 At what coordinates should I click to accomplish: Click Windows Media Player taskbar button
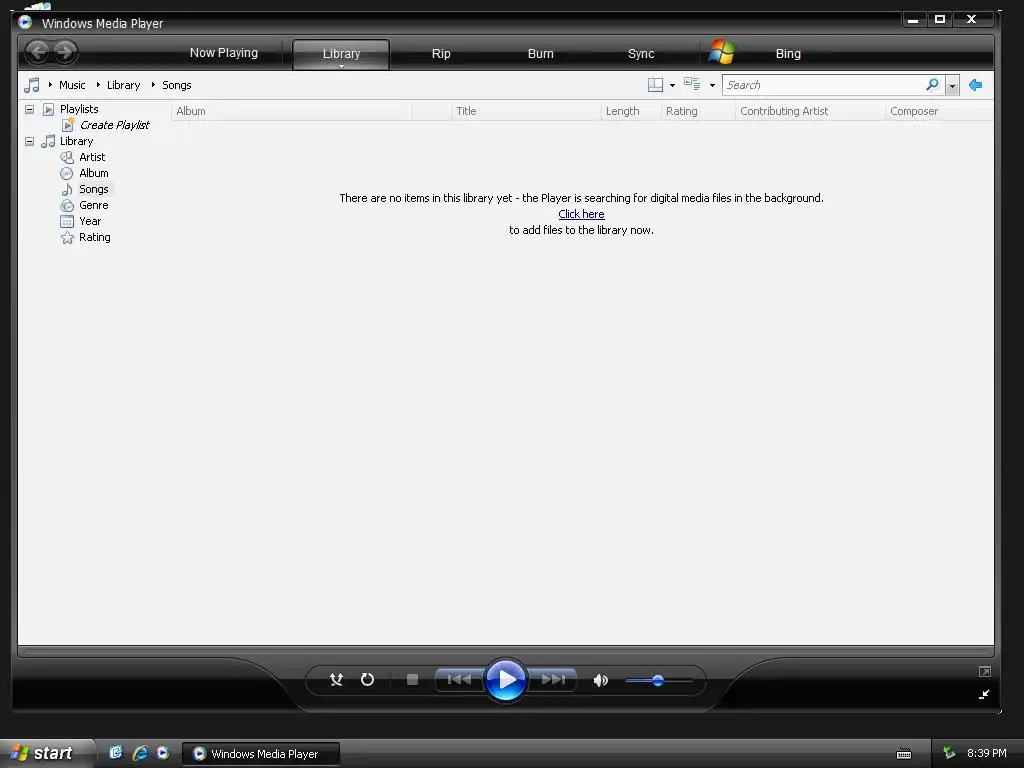click(x=261, y=754)
